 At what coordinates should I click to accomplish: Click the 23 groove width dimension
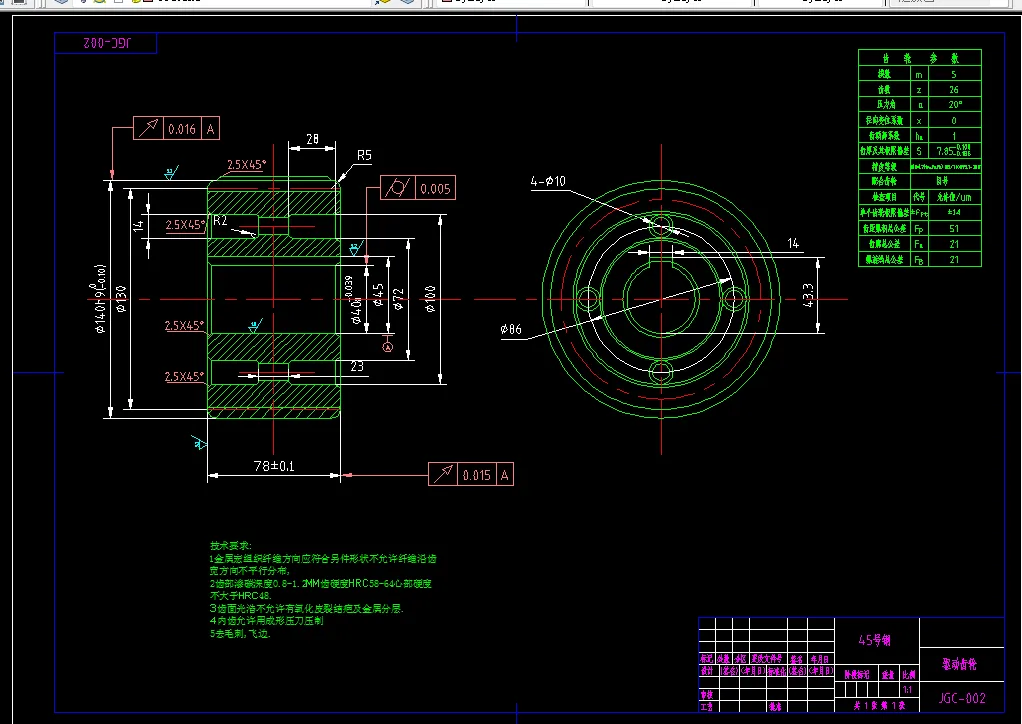[x=357, y=366]
